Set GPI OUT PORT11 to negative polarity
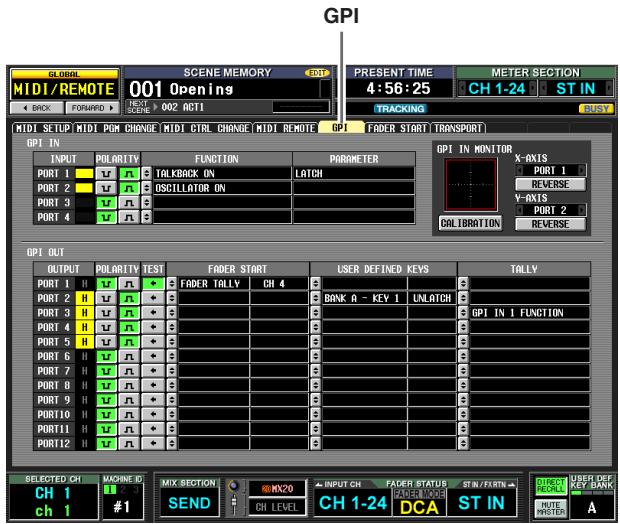This screenshot has height=524, width=620. click(x=106, y=429)
